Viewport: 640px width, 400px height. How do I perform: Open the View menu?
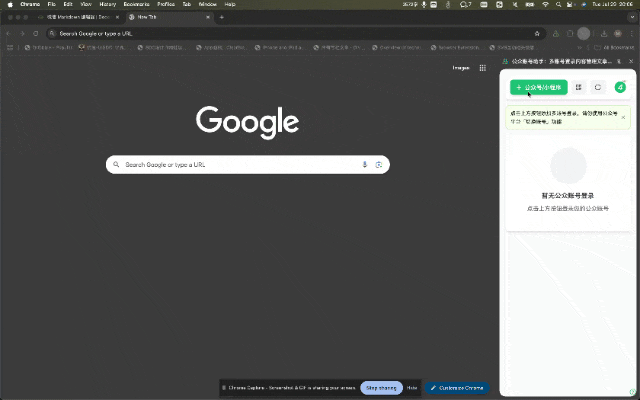(x=86, y=4)
